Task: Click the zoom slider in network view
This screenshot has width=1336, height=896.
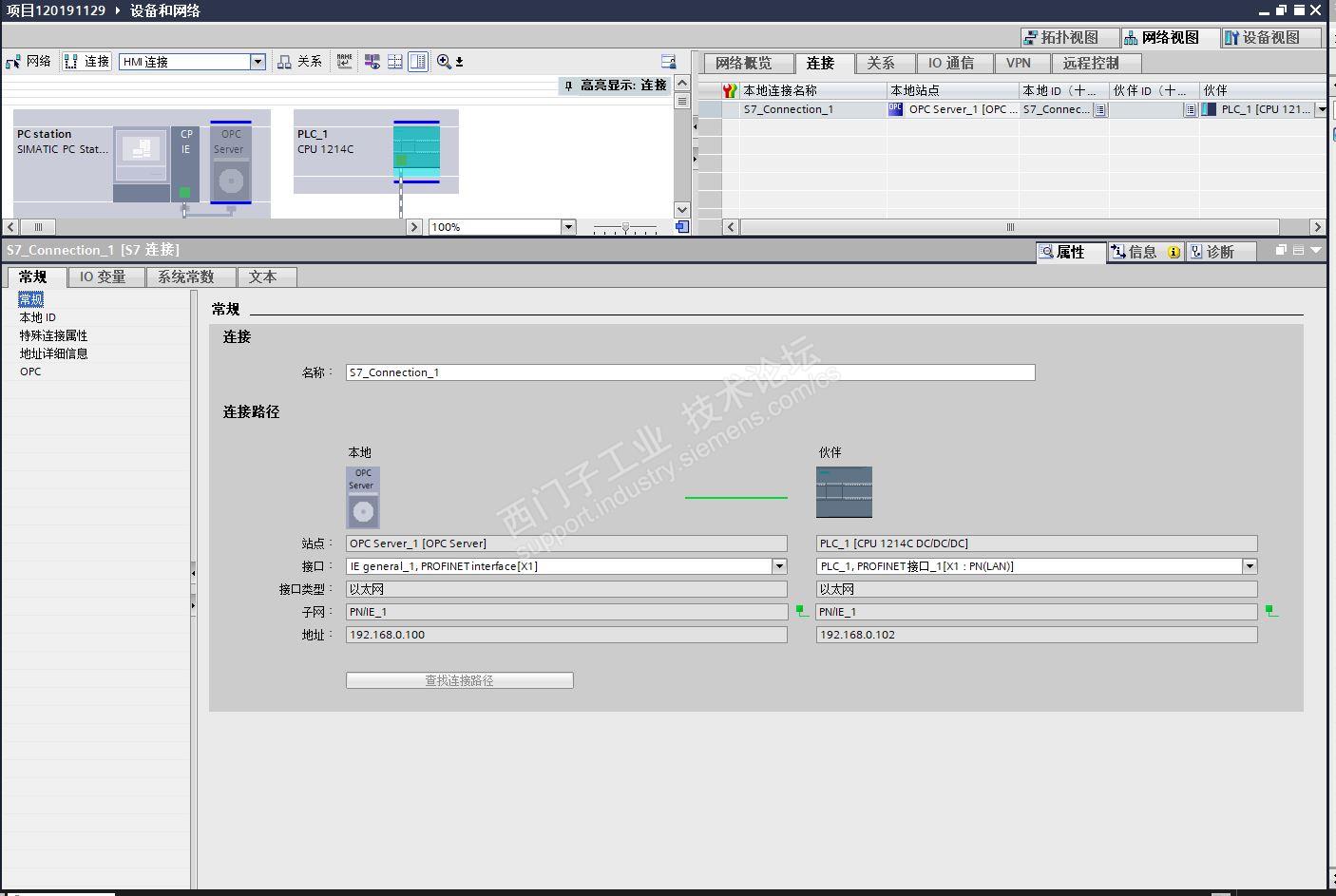Action: [x=625, y=228]
